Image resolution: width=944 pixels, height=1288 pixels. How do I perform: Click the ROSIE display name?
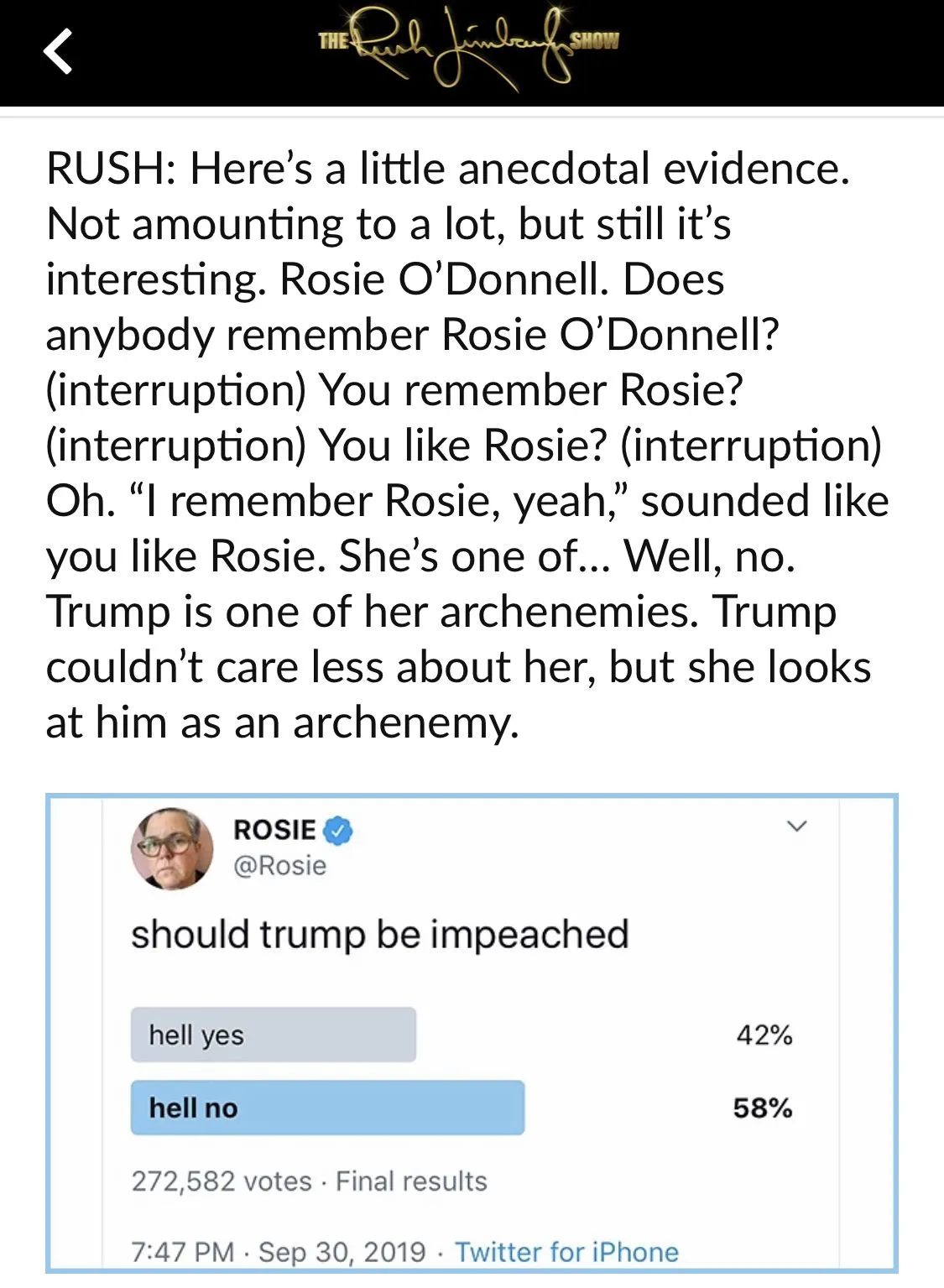274,830
